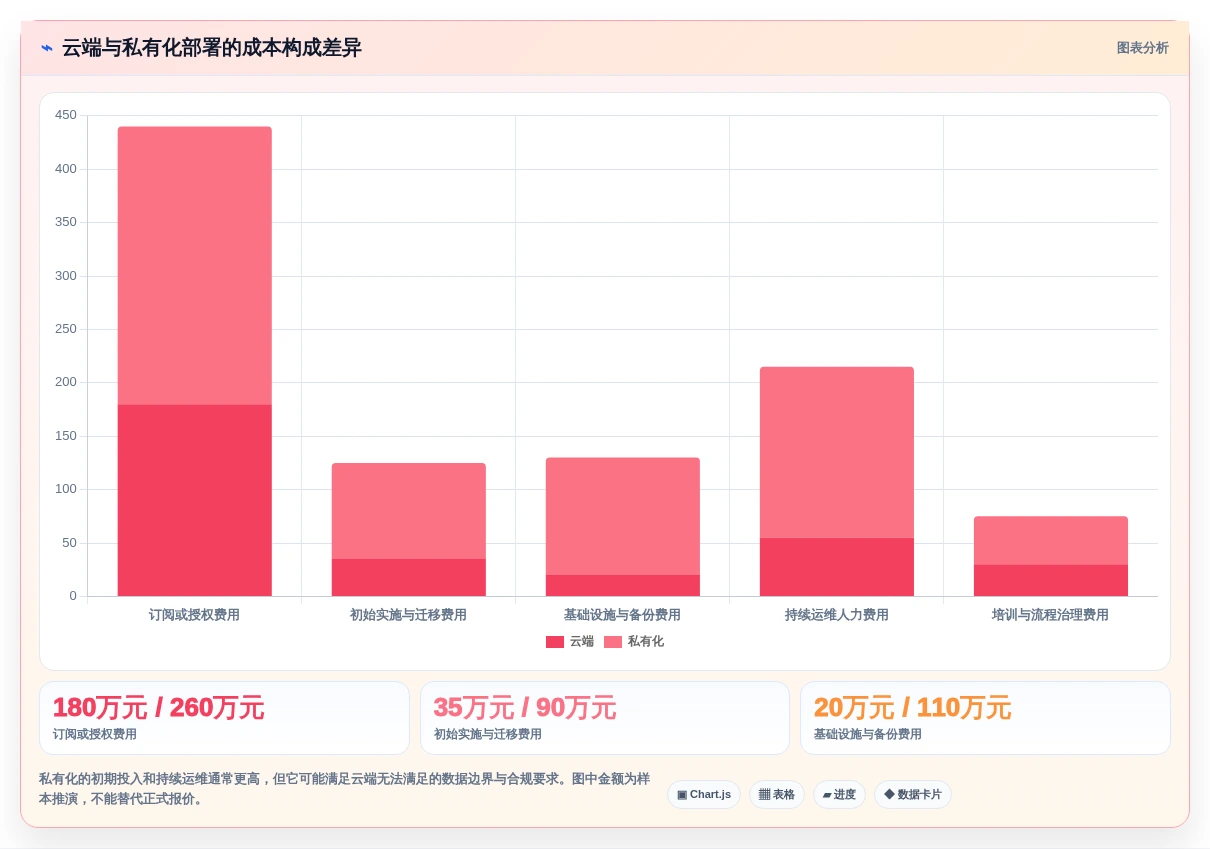Click the footnote paragraph starting 私有化的初期投入

[344, 789]
